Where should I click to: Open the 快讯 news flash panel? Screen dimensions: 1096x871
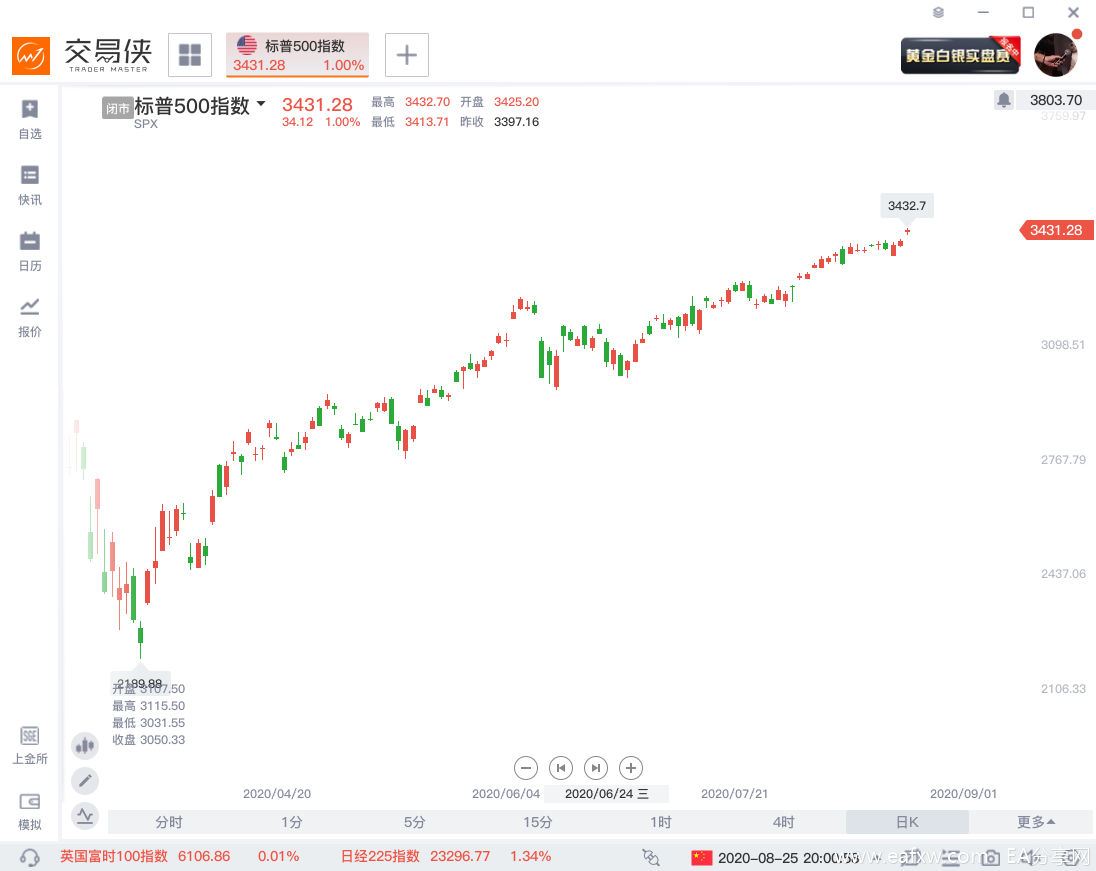coord(30,185)
